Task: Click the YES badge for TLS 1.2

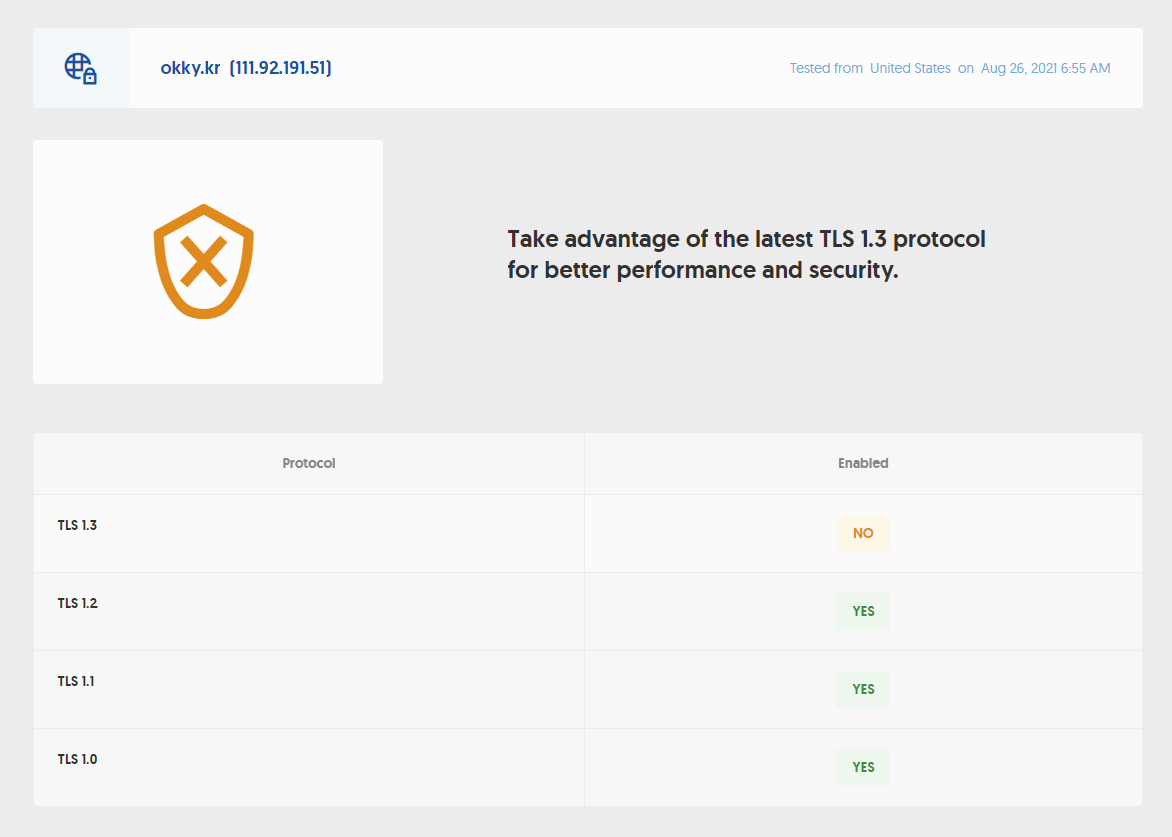Action: tap(863, 611)
